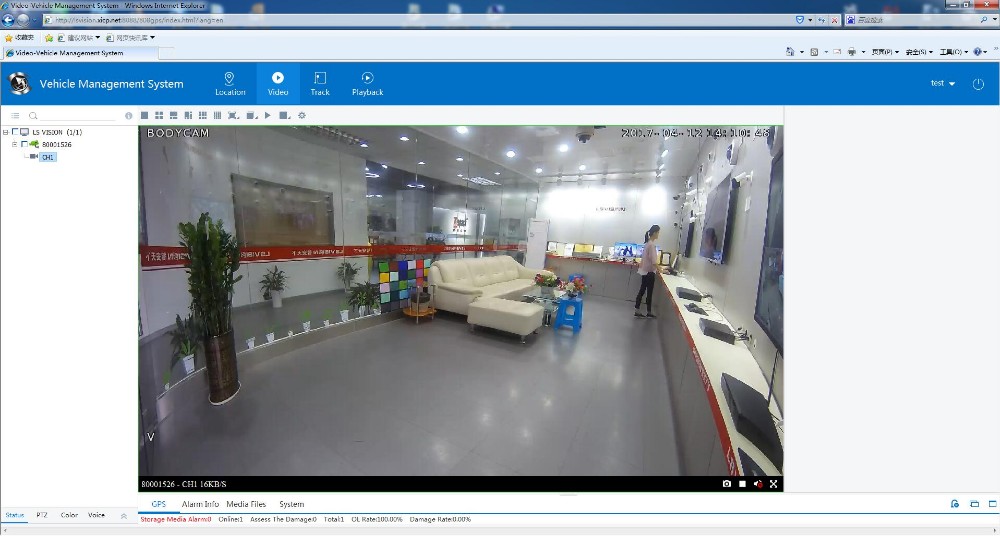Click the bottom panel restore window icon

pyautogui.click(x=974, y=504)
